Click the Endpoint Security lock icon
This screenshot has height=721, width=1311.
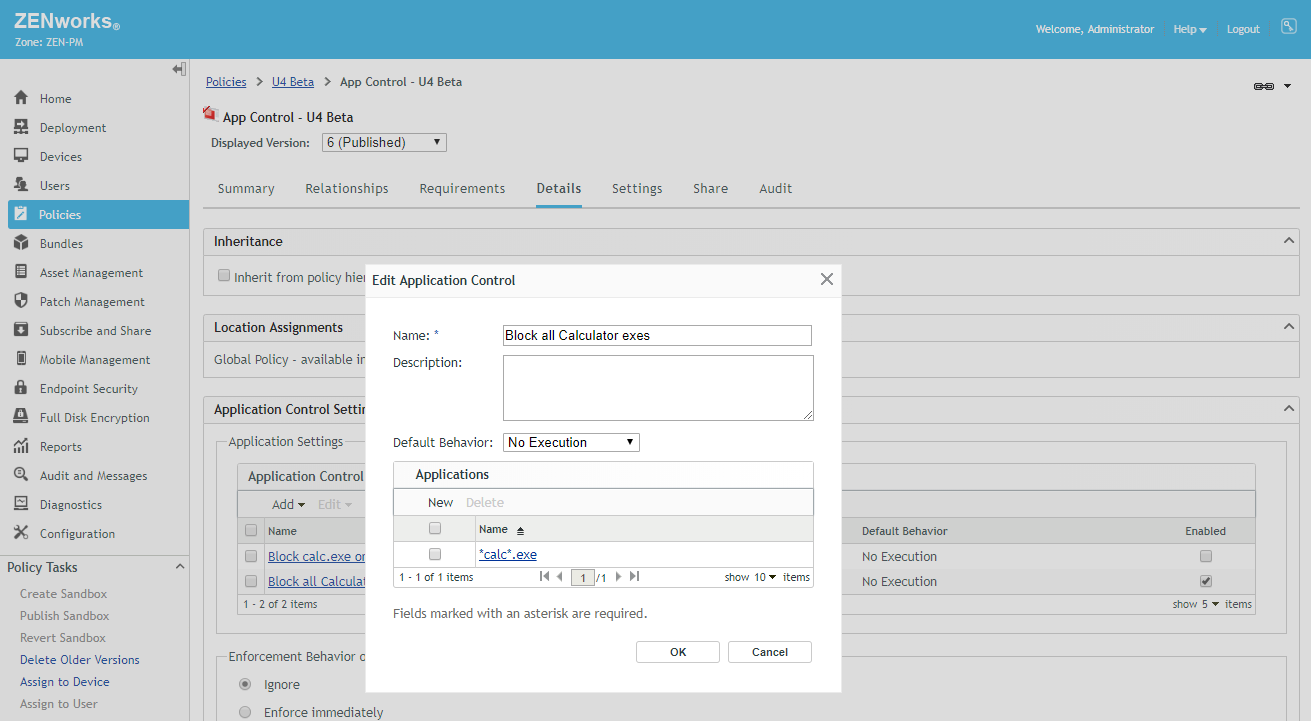point(20,388)
